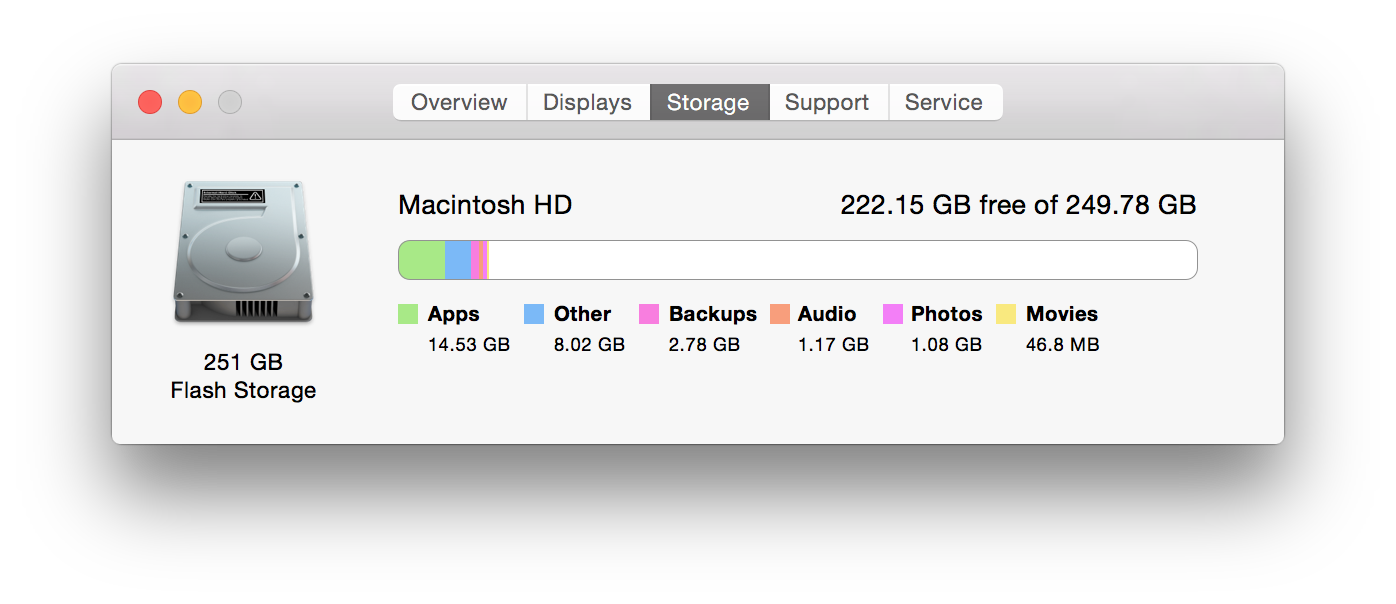Click the blue Other legend swatch
The height and width of the screenshot is (604, 1396).
point(534,314)
